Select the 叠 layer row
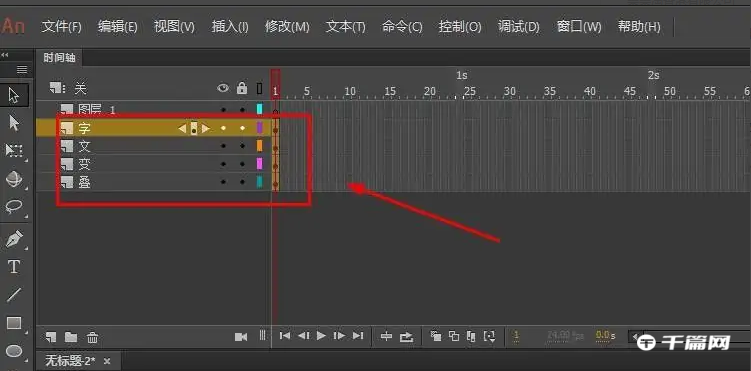 tap(153, 182)
